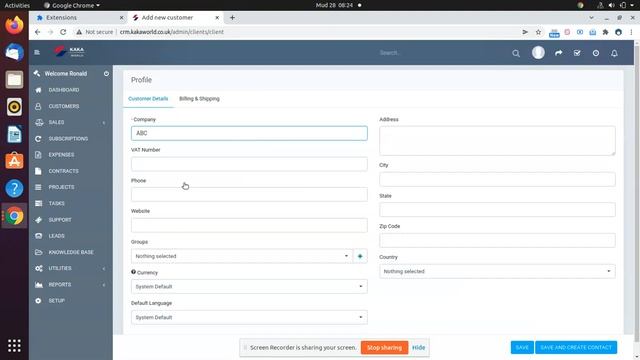Click the Company input field
Screen dimensions: 640x360
point(249,133)
